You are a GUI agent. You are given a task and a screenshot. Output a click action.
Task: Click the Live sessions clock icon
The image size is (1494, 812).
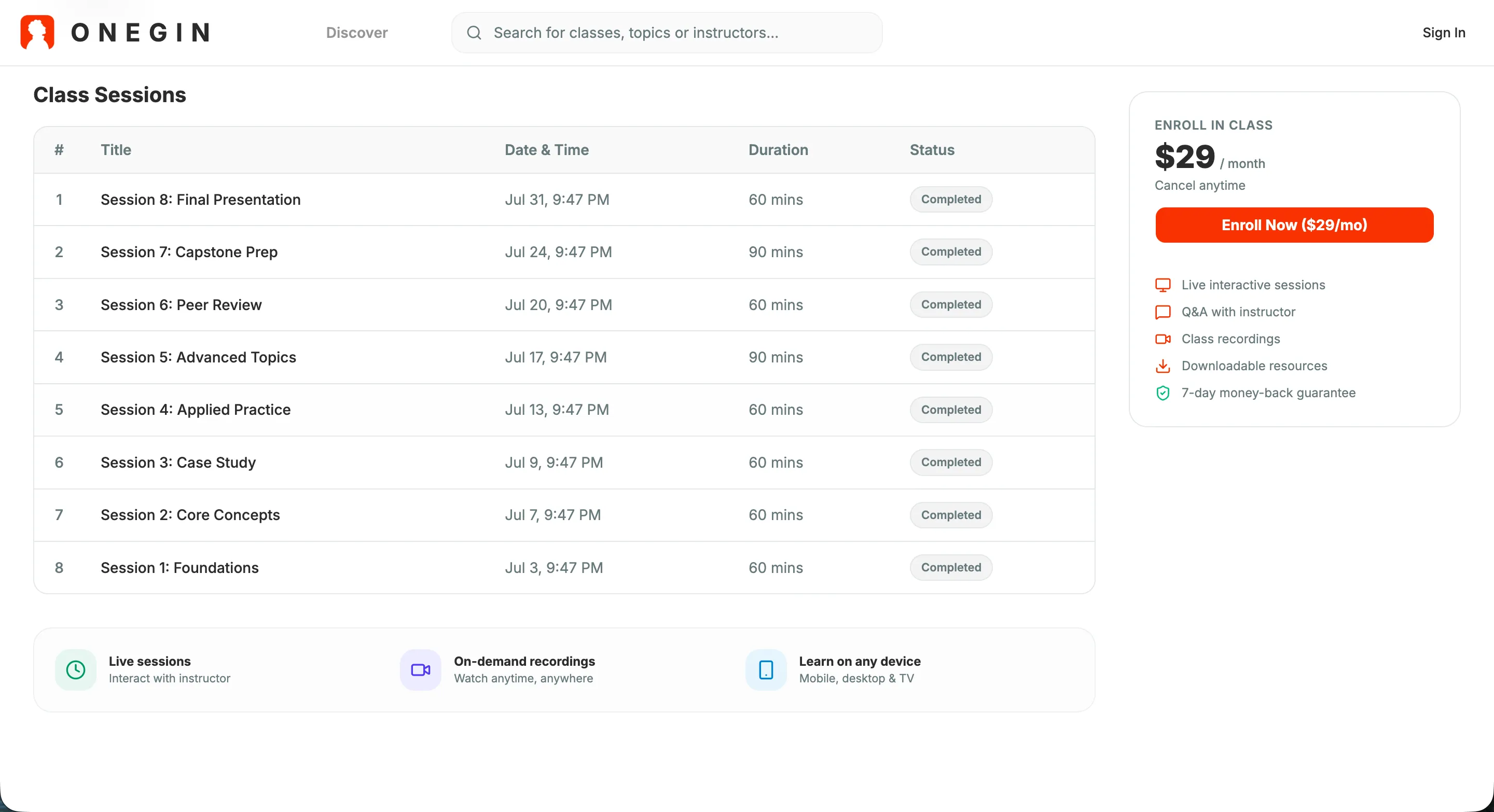click(x=75, y=670)
